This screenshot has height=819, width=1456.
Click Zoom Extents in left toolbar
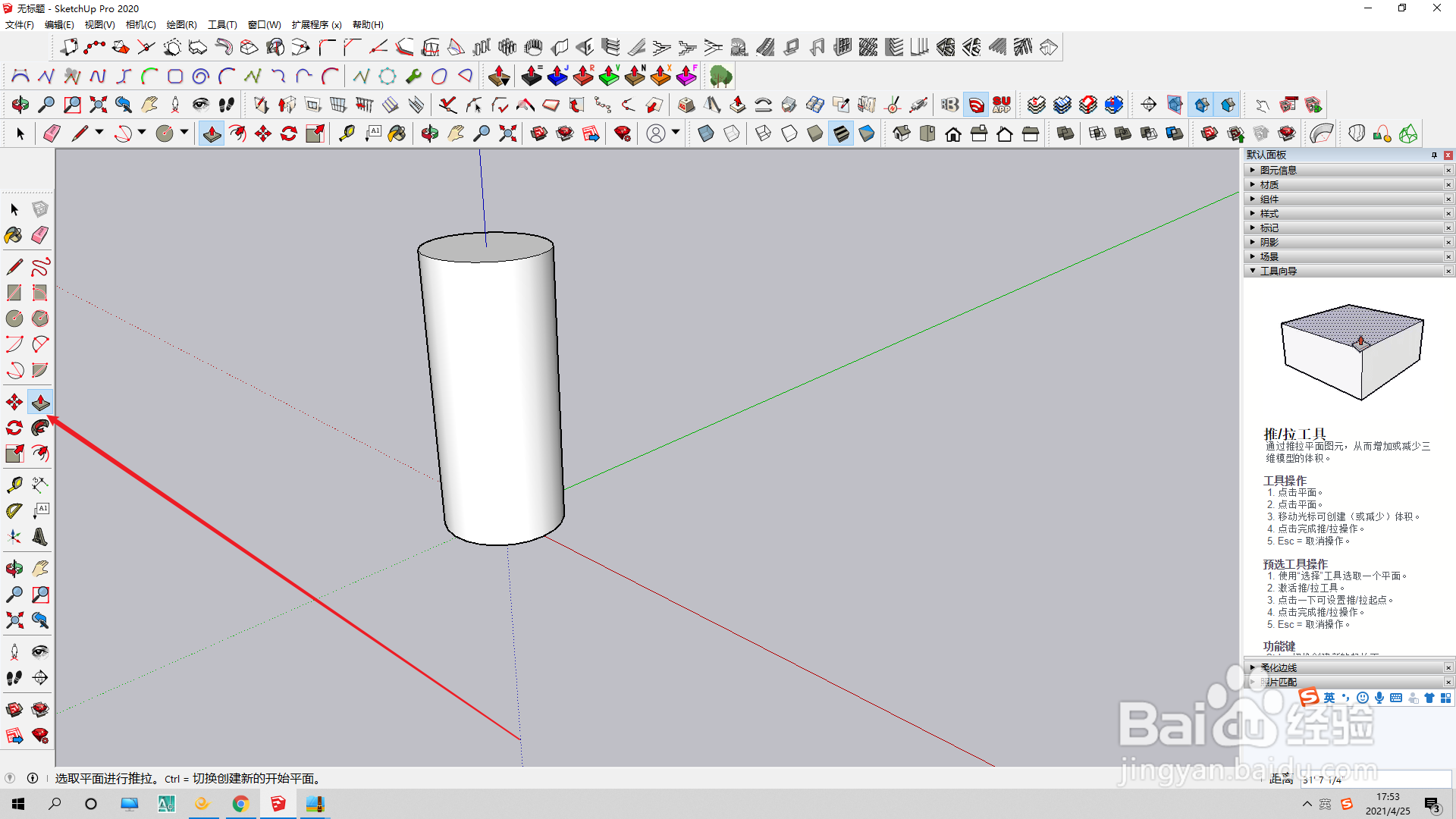(14, 620)
